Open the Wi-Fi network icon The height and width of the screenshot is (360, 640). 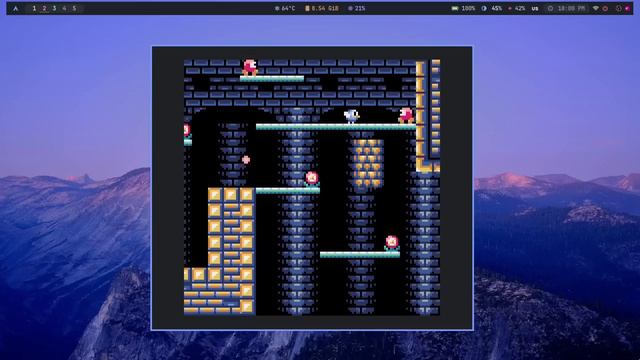click(x=596, y=8)
